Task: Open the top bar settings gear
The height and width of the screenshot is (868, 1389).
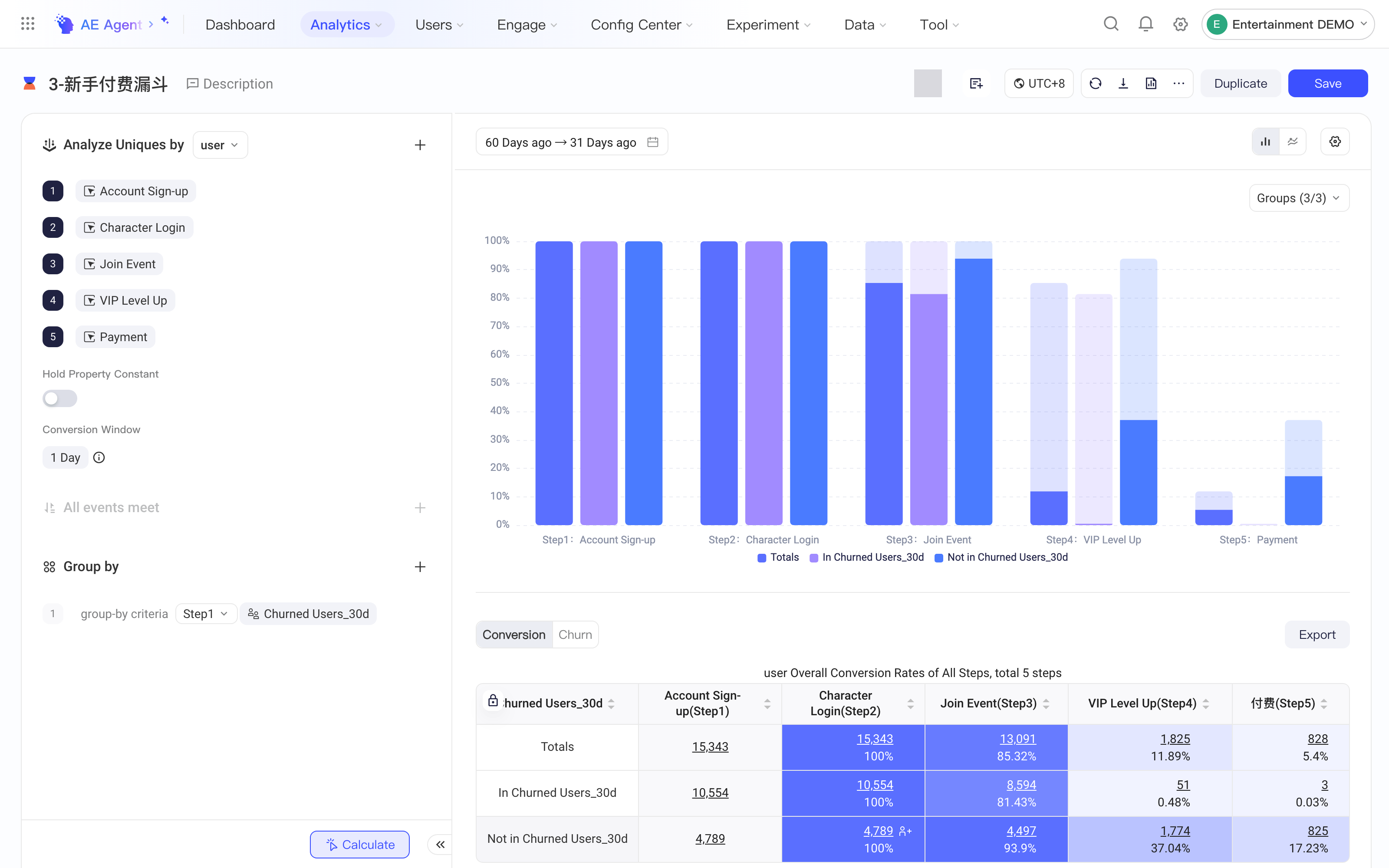Action: coord(1180,24)
